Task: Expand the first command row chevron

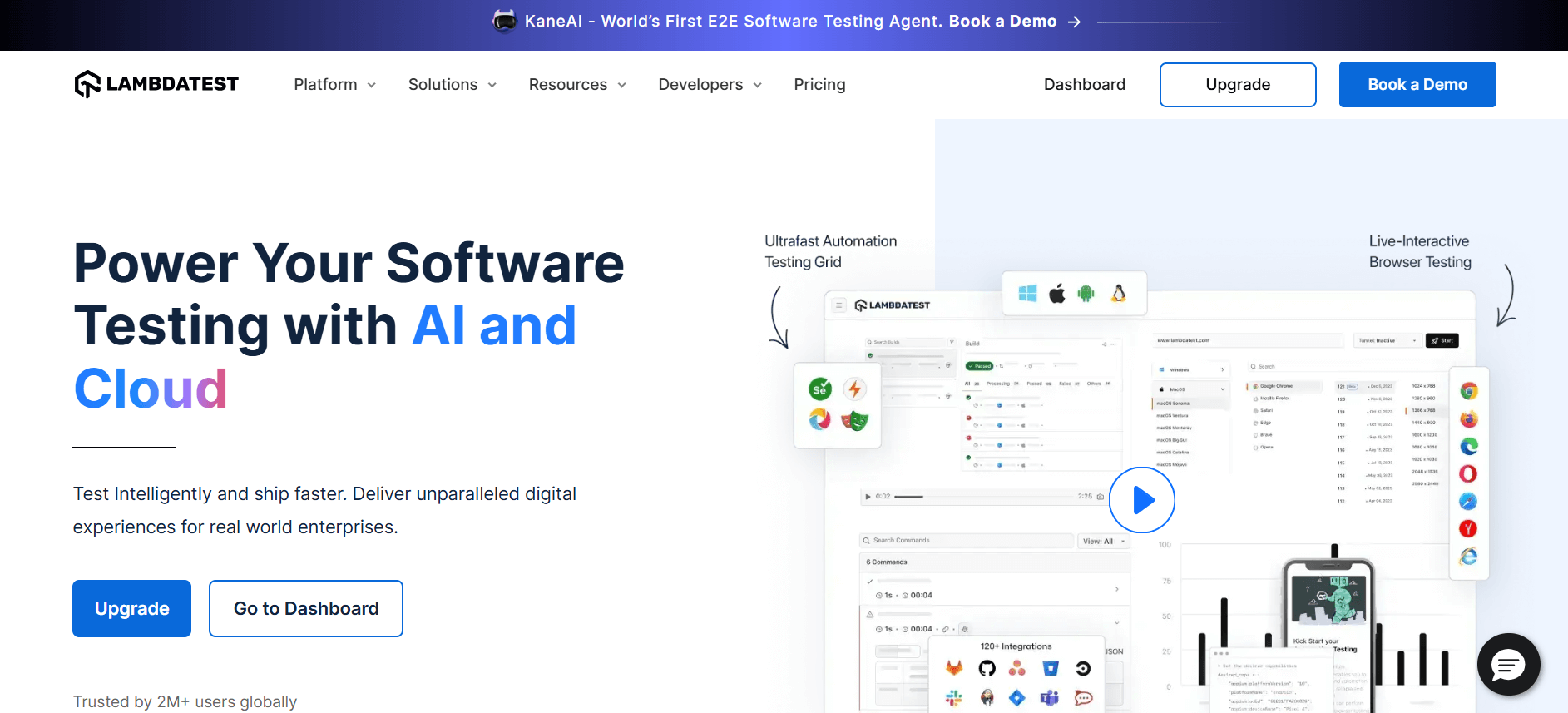Action: coord(1116,589)
